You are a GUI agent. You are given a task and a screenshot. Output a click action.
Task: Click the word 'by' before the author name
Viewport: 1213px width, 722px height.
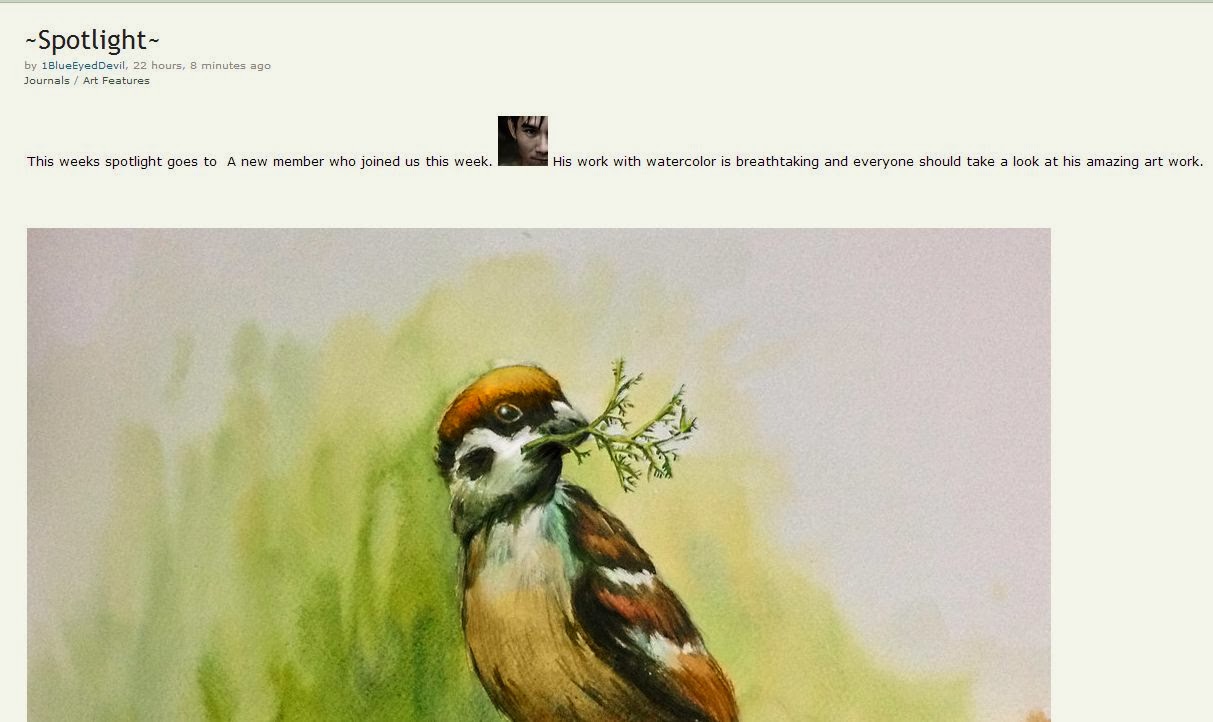coord(31,66)
